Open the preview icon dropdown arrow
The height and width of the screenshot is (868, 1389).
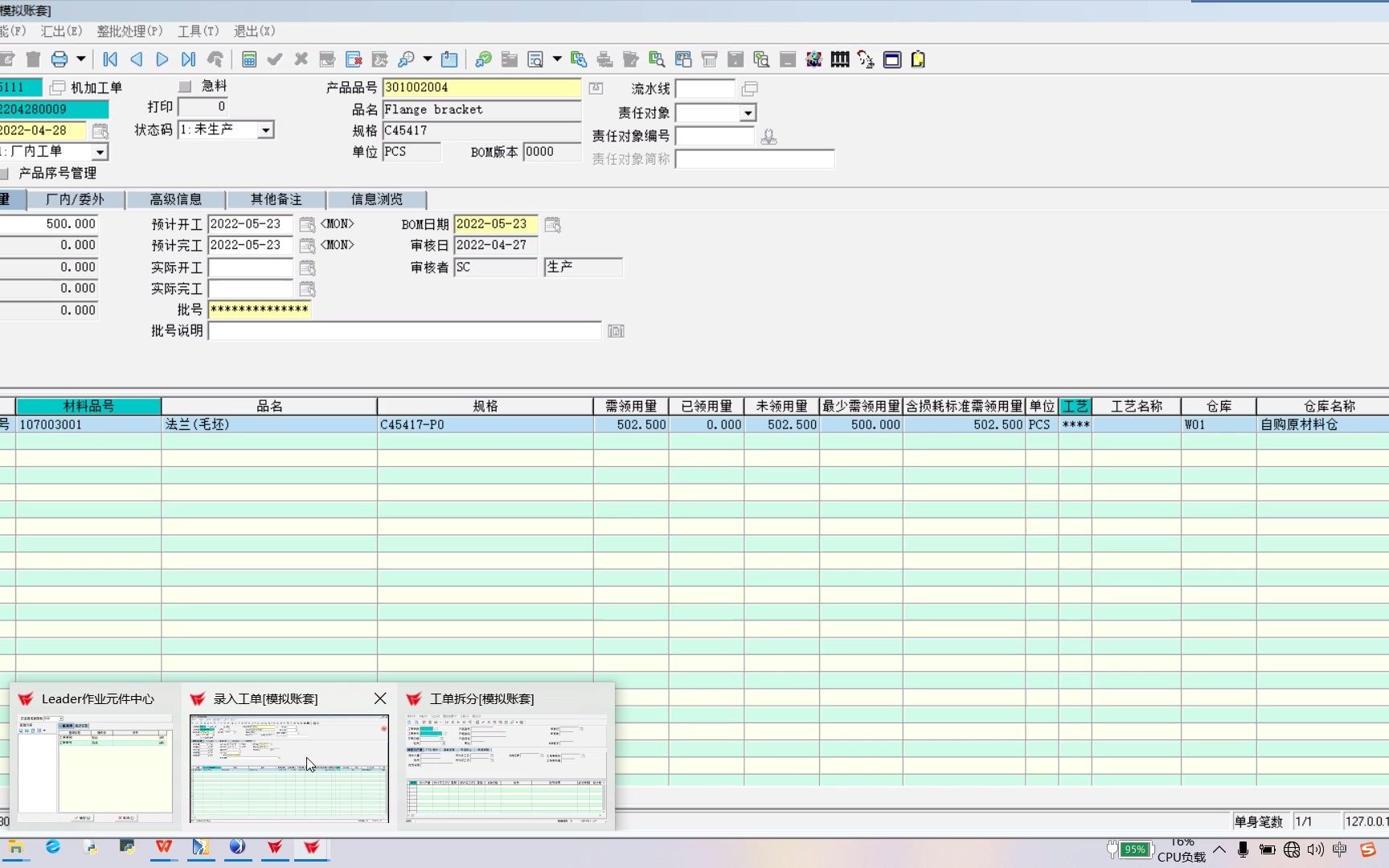(x=556, y=59)
